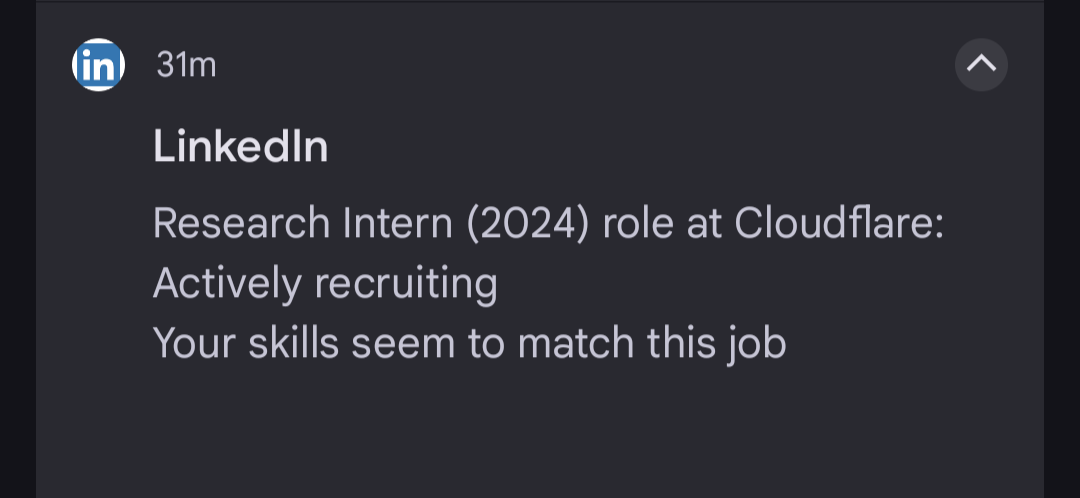Select the word Cloudflare in the notification
This screenshot has width=1080, height=498.
point(832,223)
